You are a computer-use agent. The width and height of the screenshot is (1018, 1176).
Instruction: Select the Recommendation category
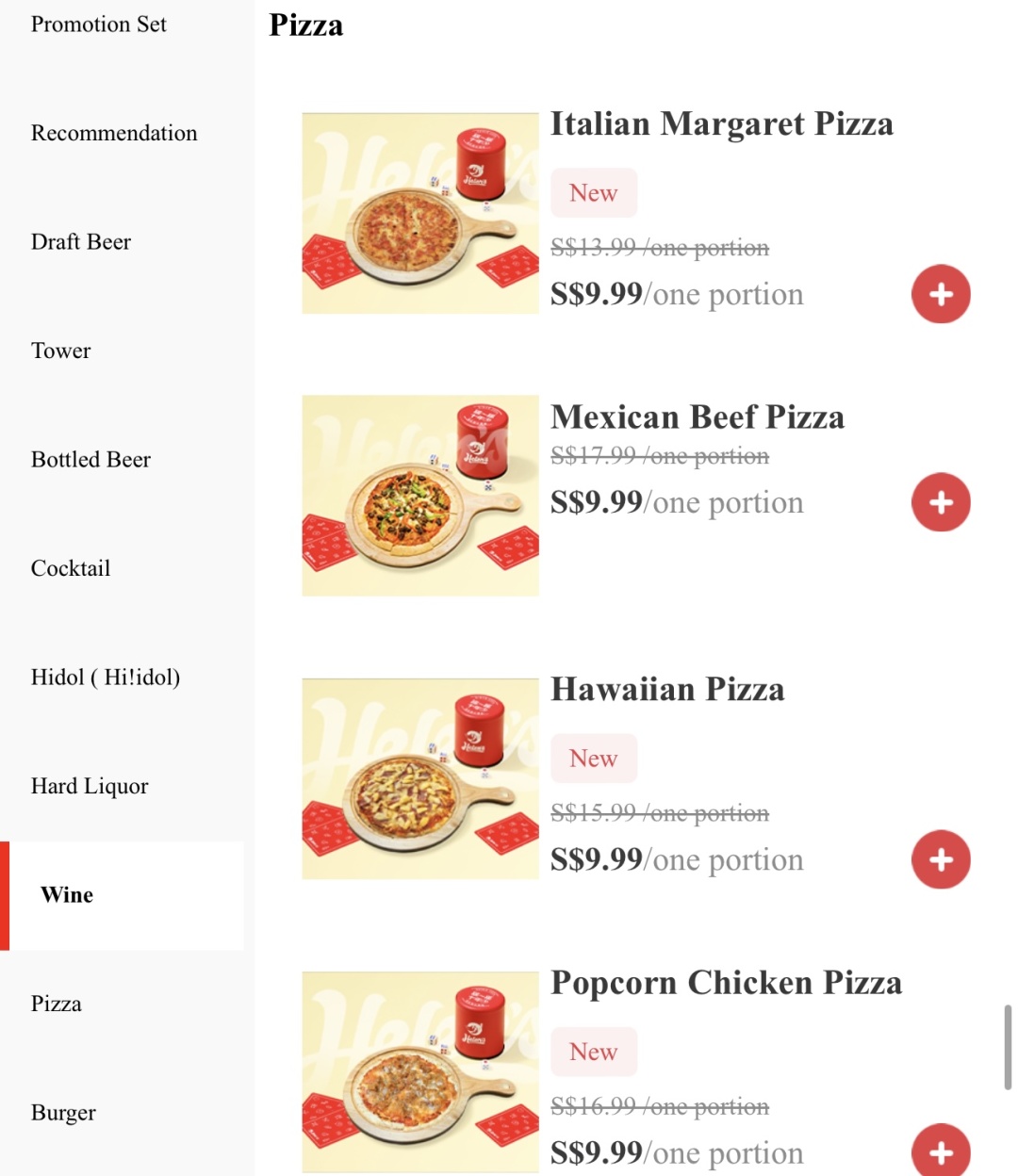pyautogui.click(x=114, y=133)
